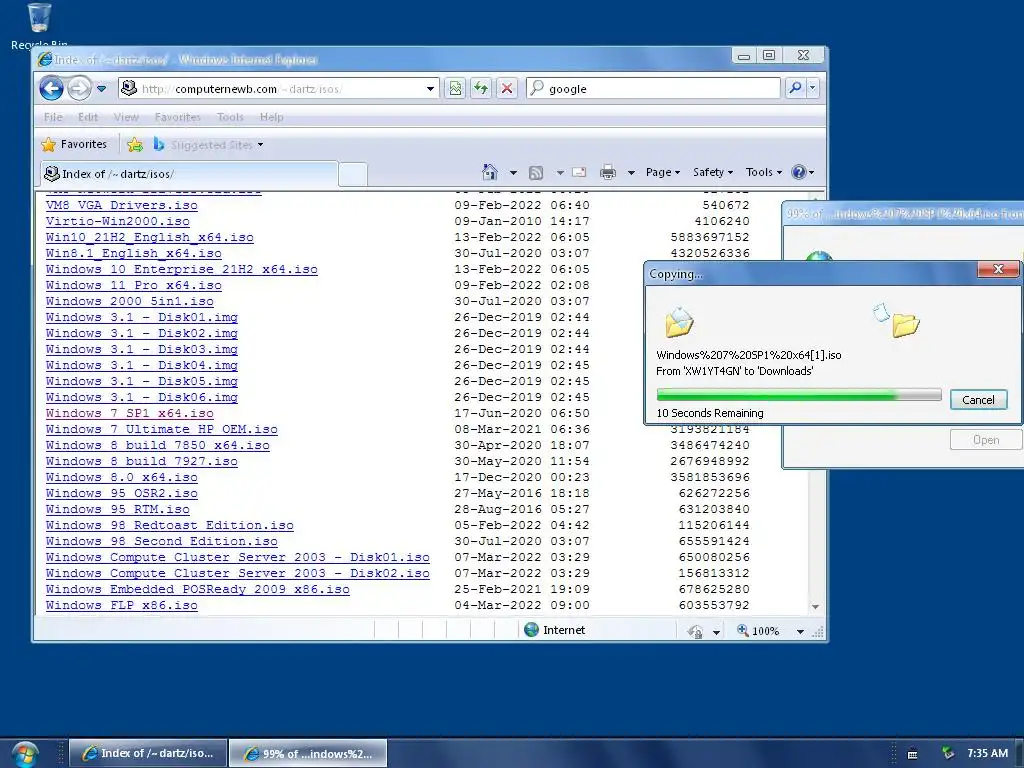Image resolution: width=1024 pixels, height=768 pixels.
Task: Toggle the Compatibility View icon
Action: 455,88
